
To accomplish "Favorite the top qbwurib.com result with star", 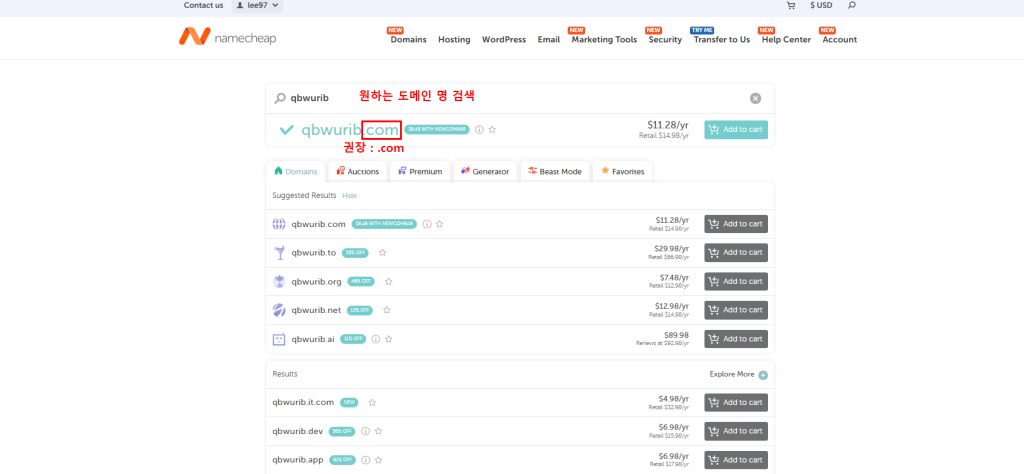I will pyautogui.click(x=492, y=129).
